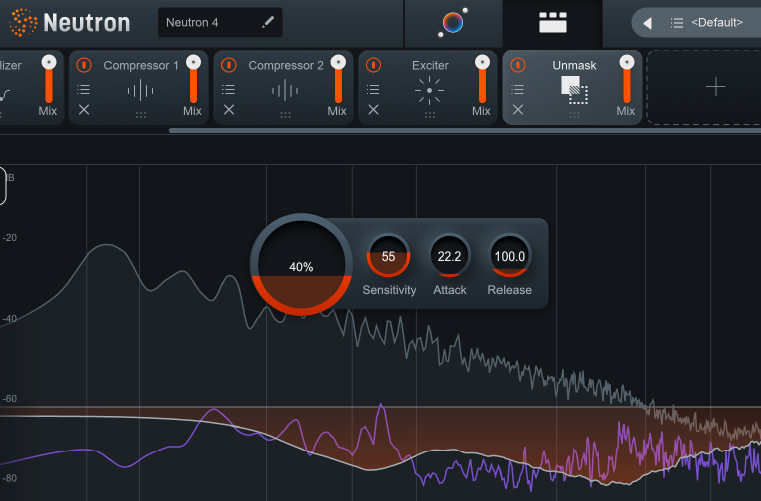Select the Compressor 1 module title

(x=141, y=65)
